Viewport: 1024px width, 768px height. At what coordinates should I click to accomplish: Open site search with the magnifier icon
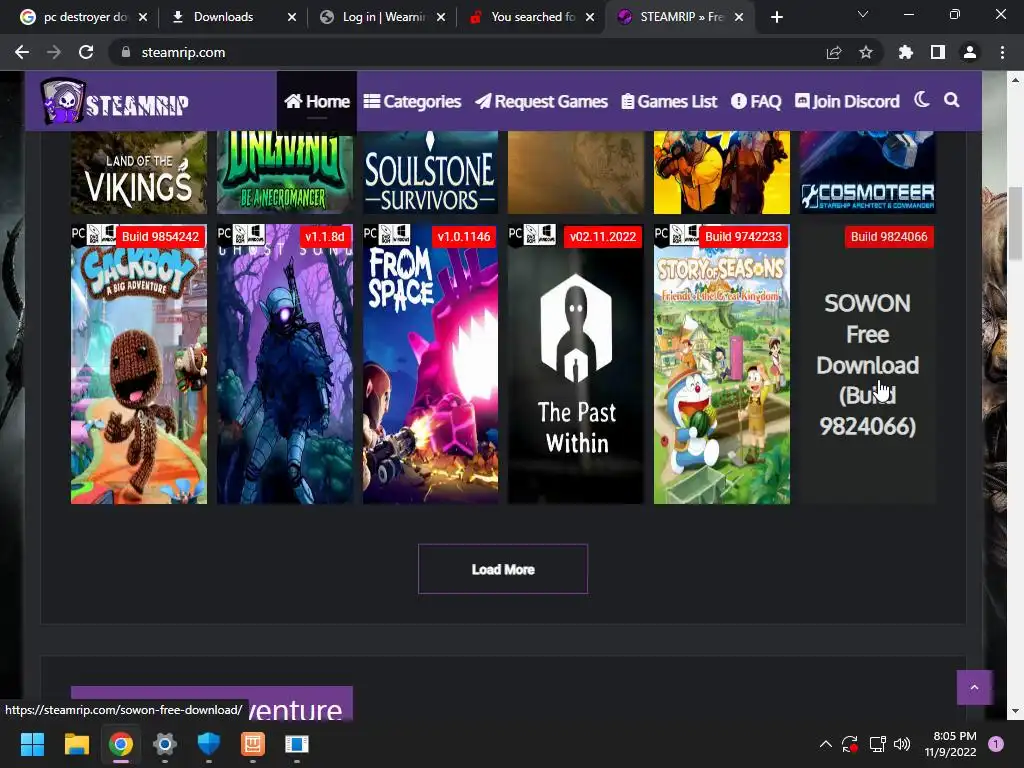[x=952, y=100]
